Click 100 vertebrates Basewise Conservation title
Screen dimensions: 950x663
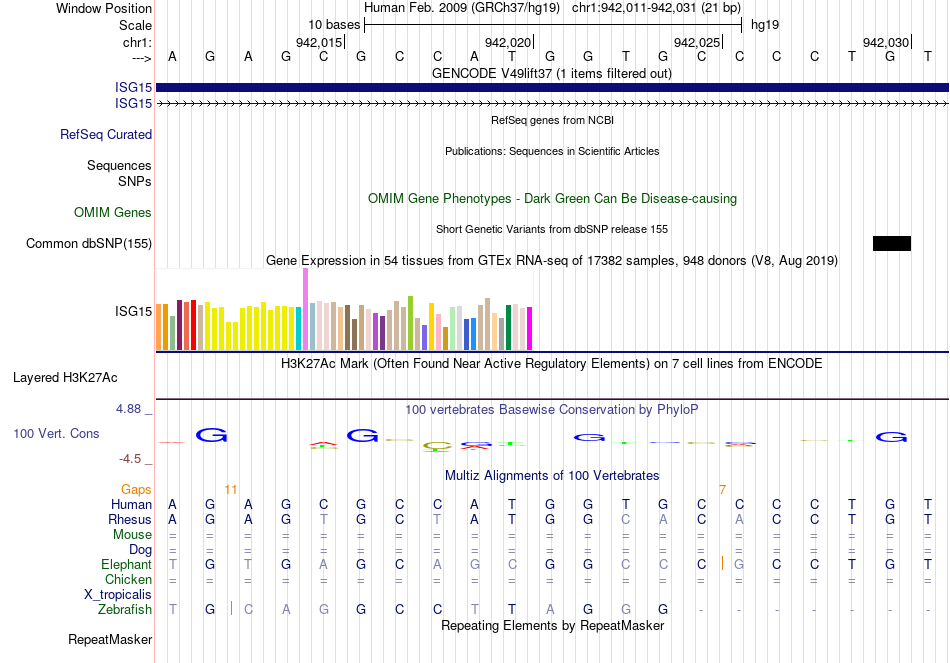click(552, 410)
